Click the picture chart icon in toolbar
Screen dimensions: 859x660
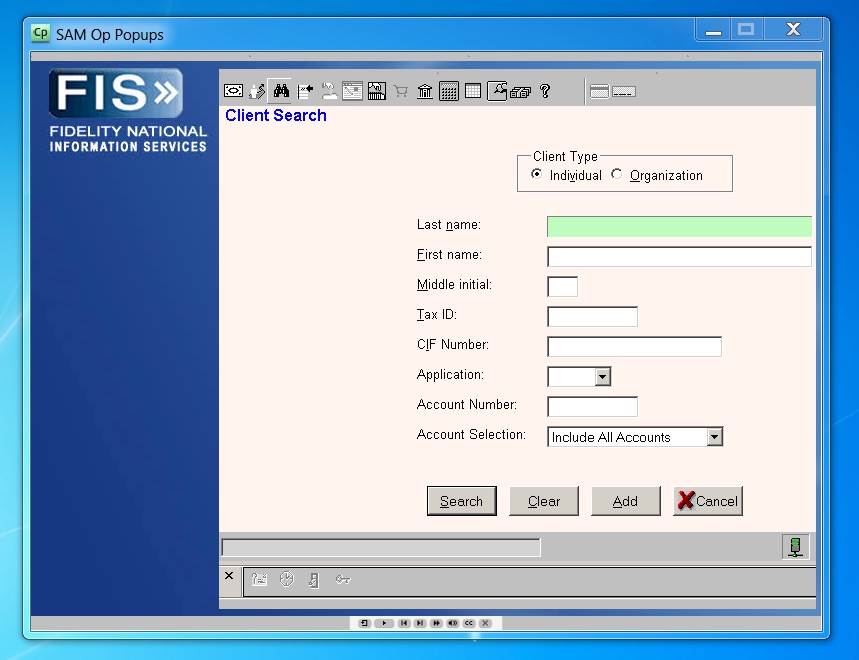377,91
